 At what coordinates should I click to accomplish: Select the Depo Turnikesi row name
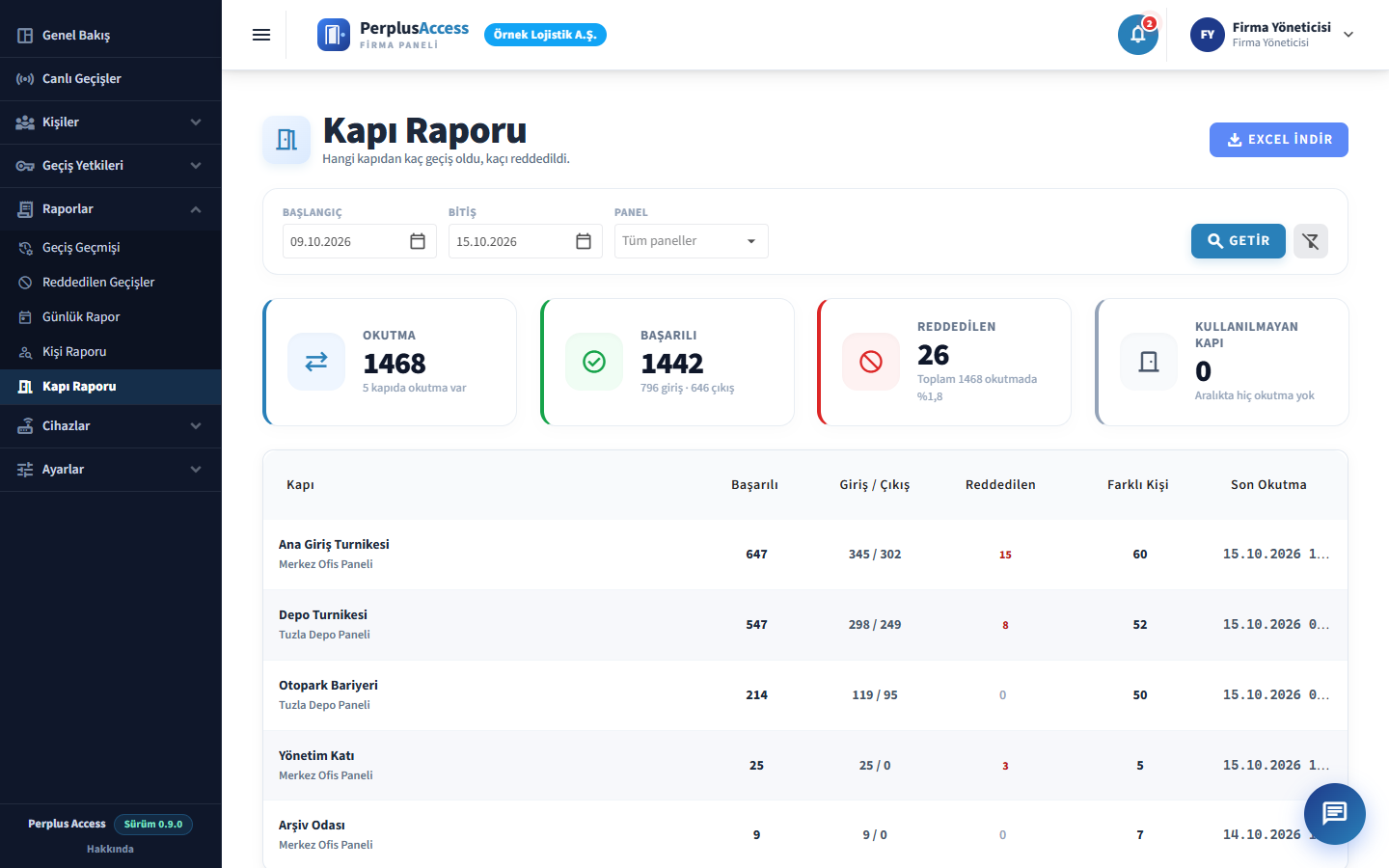click(x=323, y=615)
